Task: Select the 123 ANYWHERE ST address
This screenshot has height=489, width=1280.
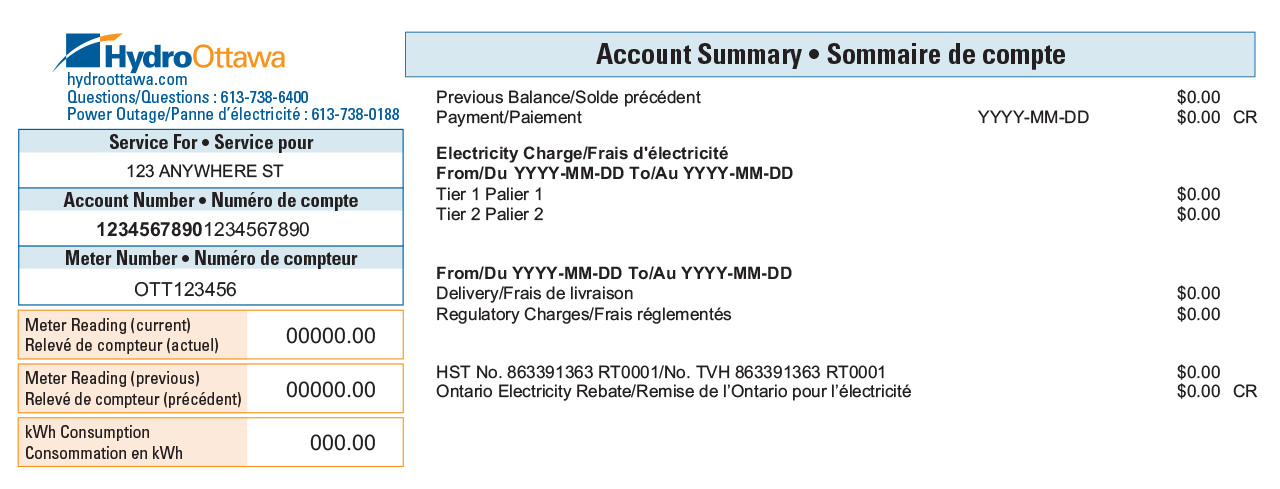Action: point(211,171)
